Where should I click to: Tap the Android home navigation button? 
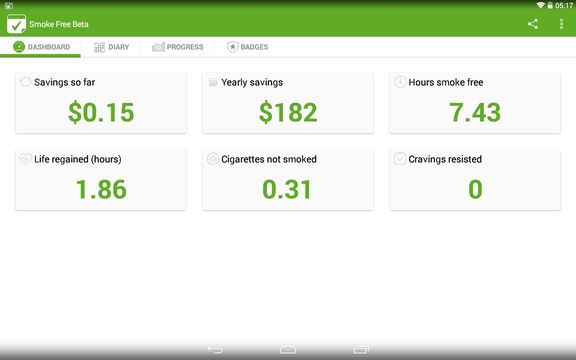288,349
